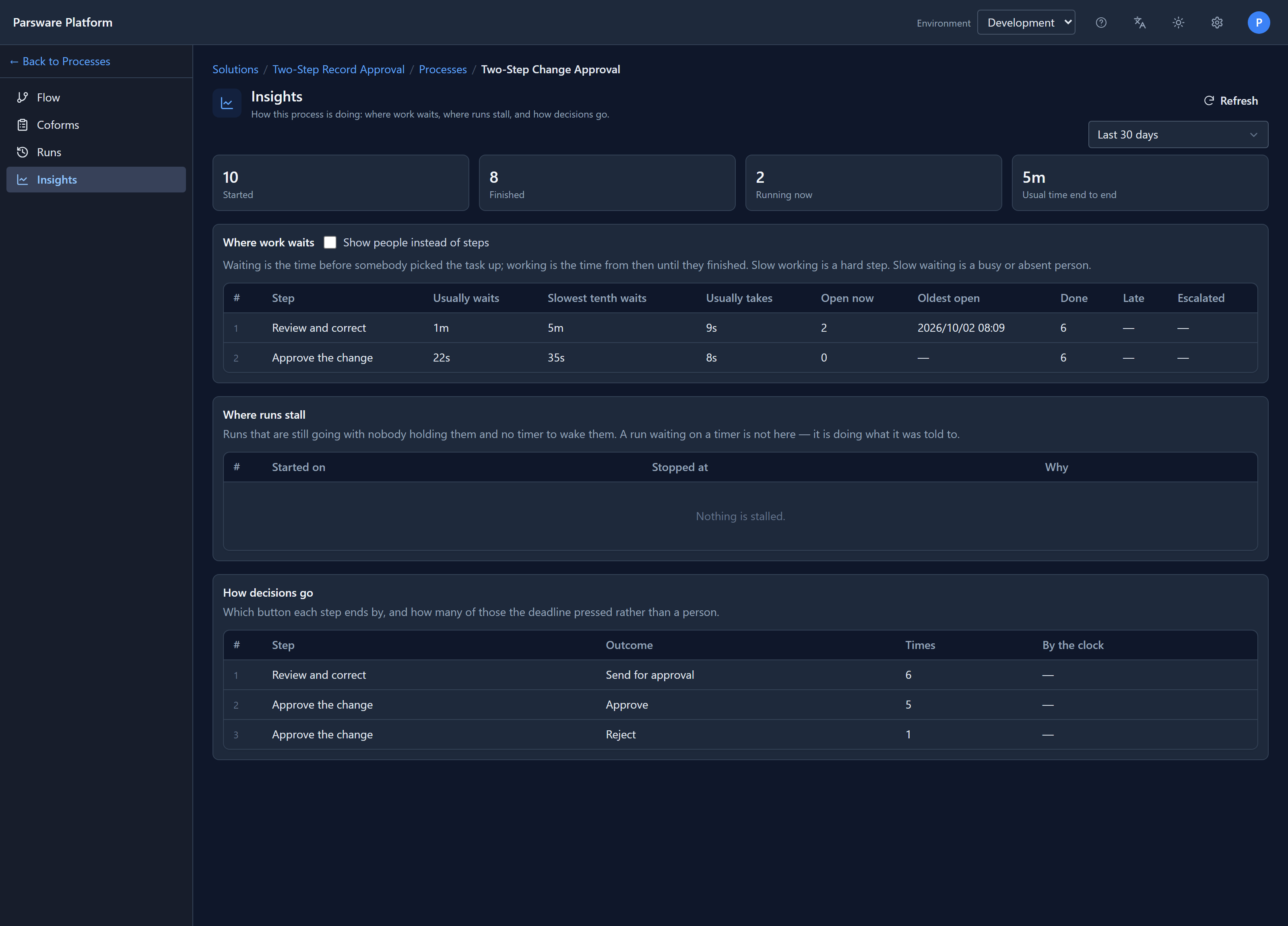Click the Oldest open column header
This screenshot has height=926, width=1288.
click(948, 298)
